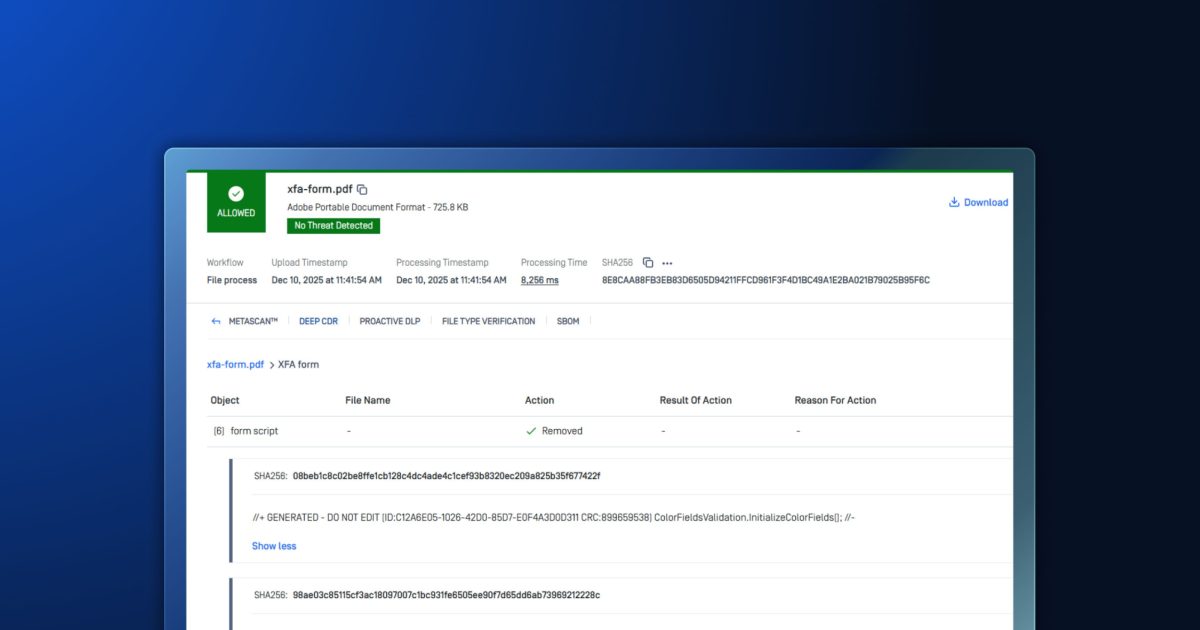Go to the SBOM tab
Viewport: 1200px width, 630px height.
568,322
